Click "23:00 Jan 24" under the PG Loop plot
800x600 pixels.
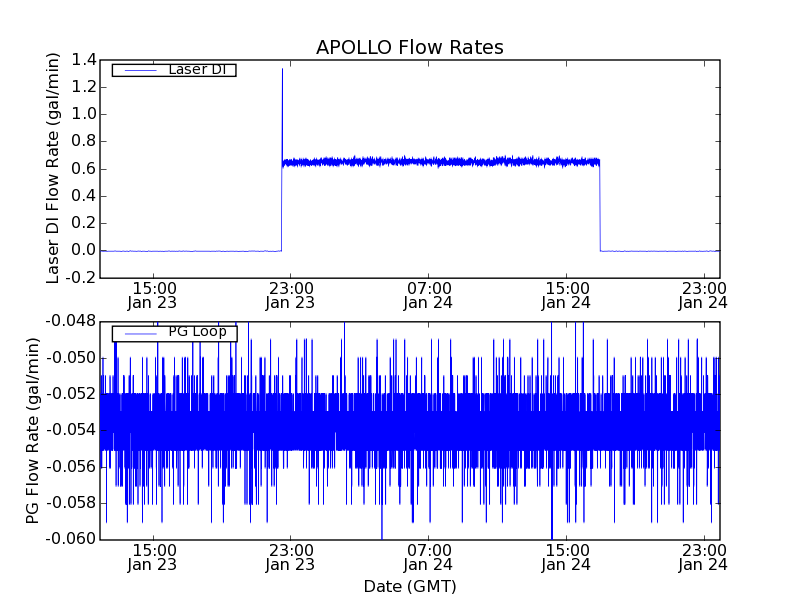[703, 558]
